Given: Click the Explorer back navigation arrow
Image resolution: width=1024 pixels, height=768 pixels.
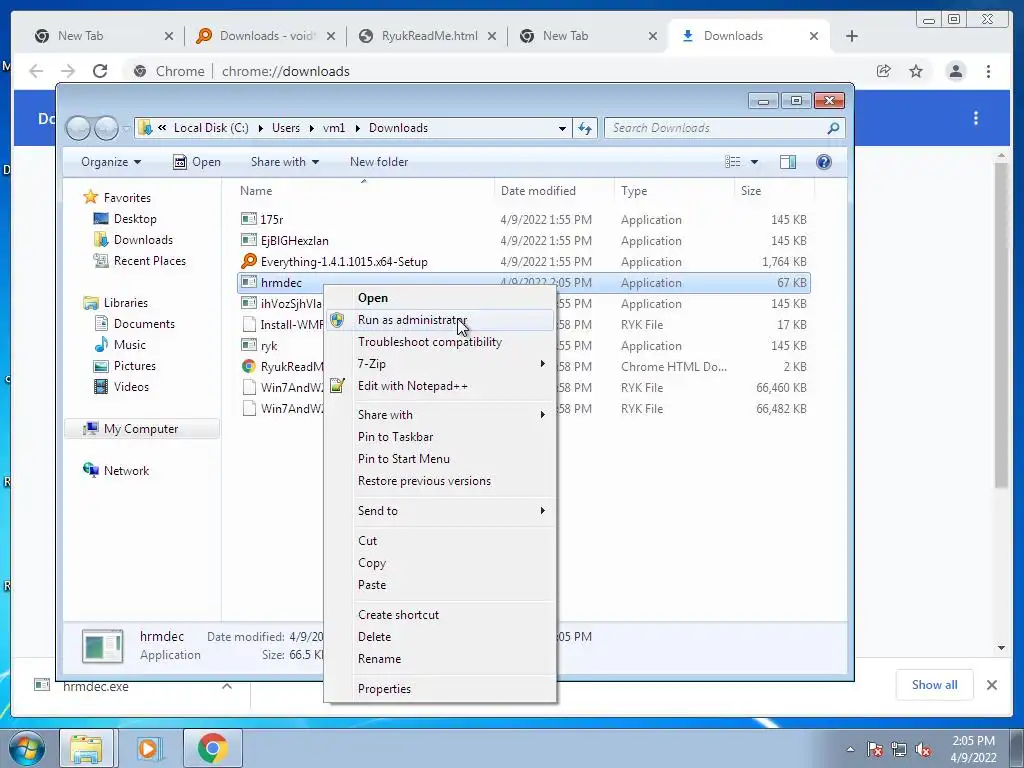Looking at the screenshot, I should 78,128.
